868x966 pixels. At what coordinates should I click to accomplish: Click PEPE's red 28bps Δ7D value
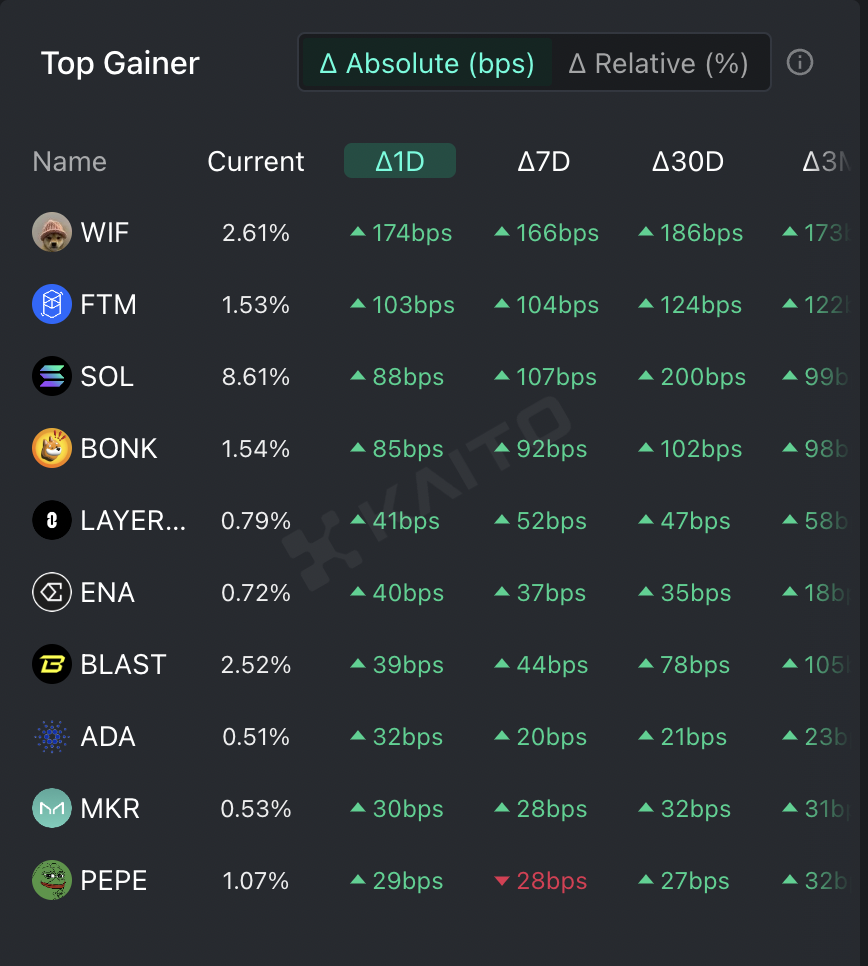pos(551,881)
